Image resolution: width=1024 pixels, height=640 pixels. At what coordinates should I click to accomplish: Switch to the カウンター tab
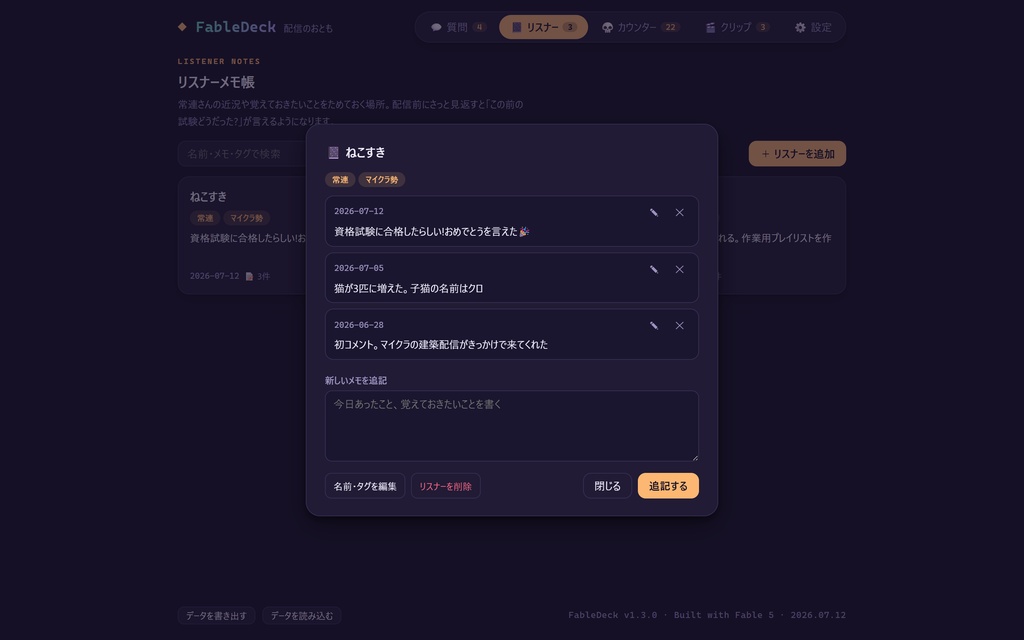[x=640, y=27]
